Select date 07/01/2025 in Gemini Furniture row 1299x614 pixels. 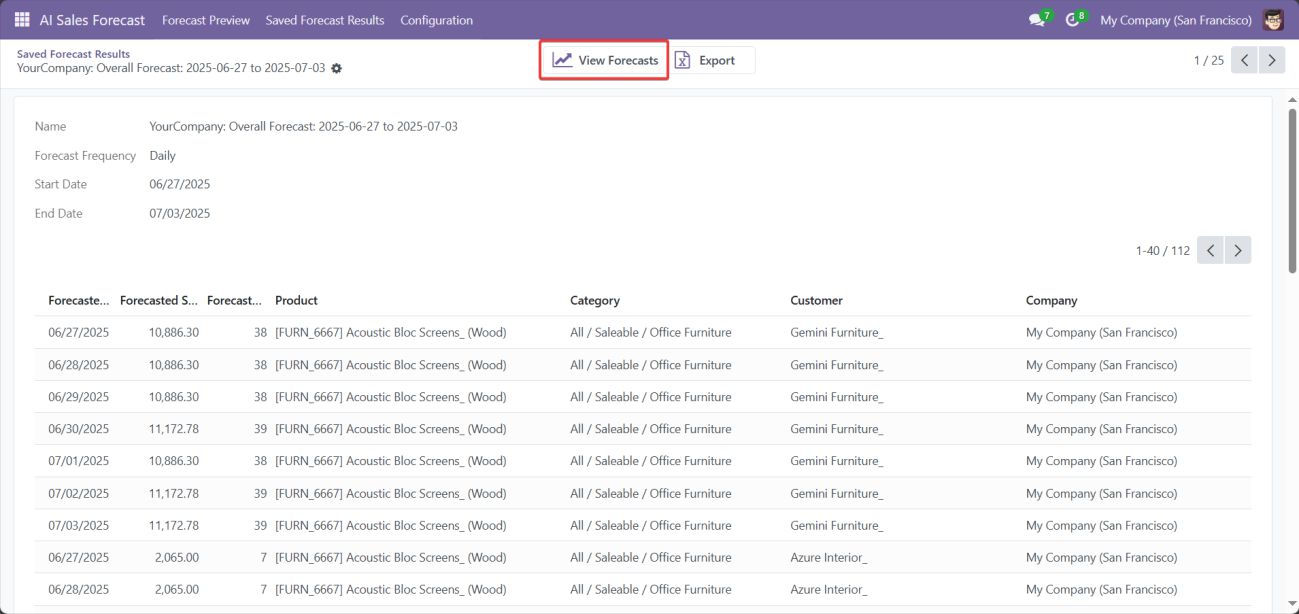pyautogui.click(x=79, y=461)
